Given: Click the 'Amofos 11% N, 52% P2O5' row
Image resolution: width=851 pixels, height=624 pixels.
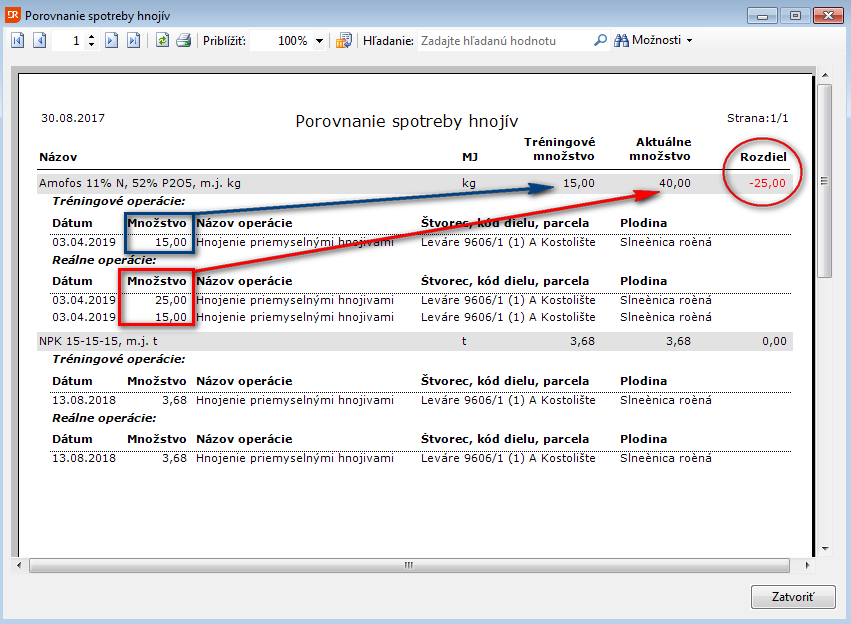Looking at the screenshot, I should [x=415, y=183].
